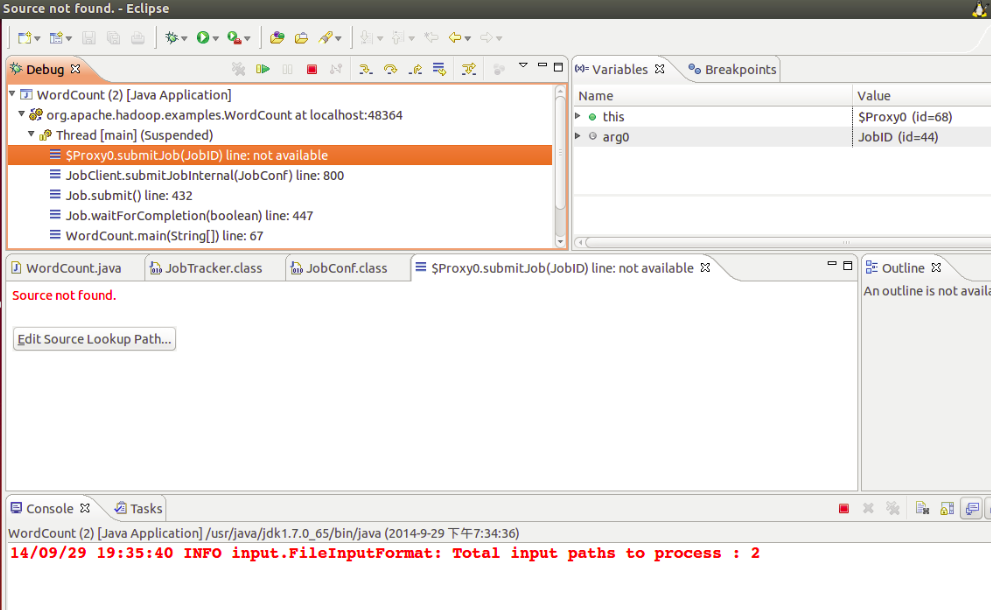Clear the Console output
Viewport: 991px width, 610px height.
[922, 508]
